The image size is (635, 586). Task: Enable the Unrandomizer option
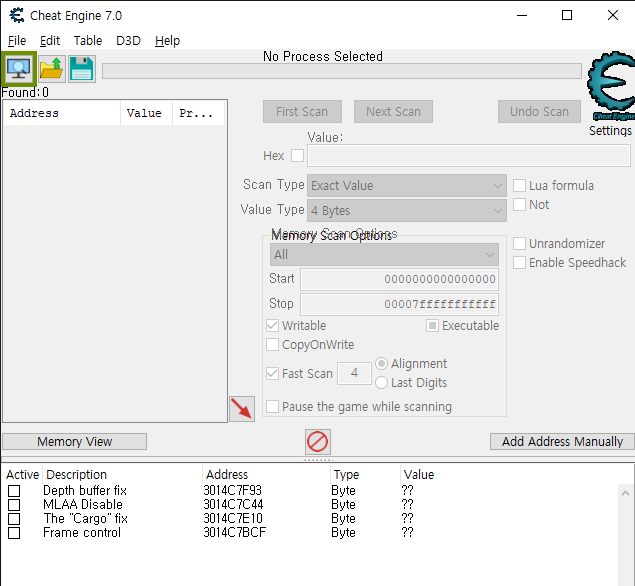click(x=519, y=243)
